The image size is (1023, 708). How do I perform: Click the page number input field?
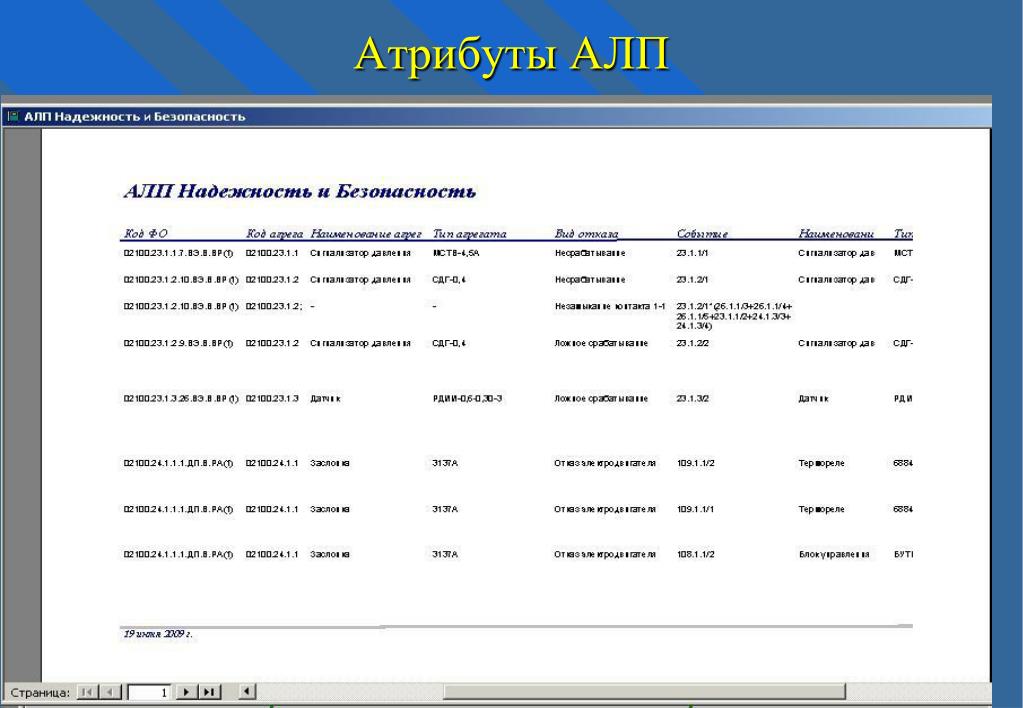click(x=149, y=692)
